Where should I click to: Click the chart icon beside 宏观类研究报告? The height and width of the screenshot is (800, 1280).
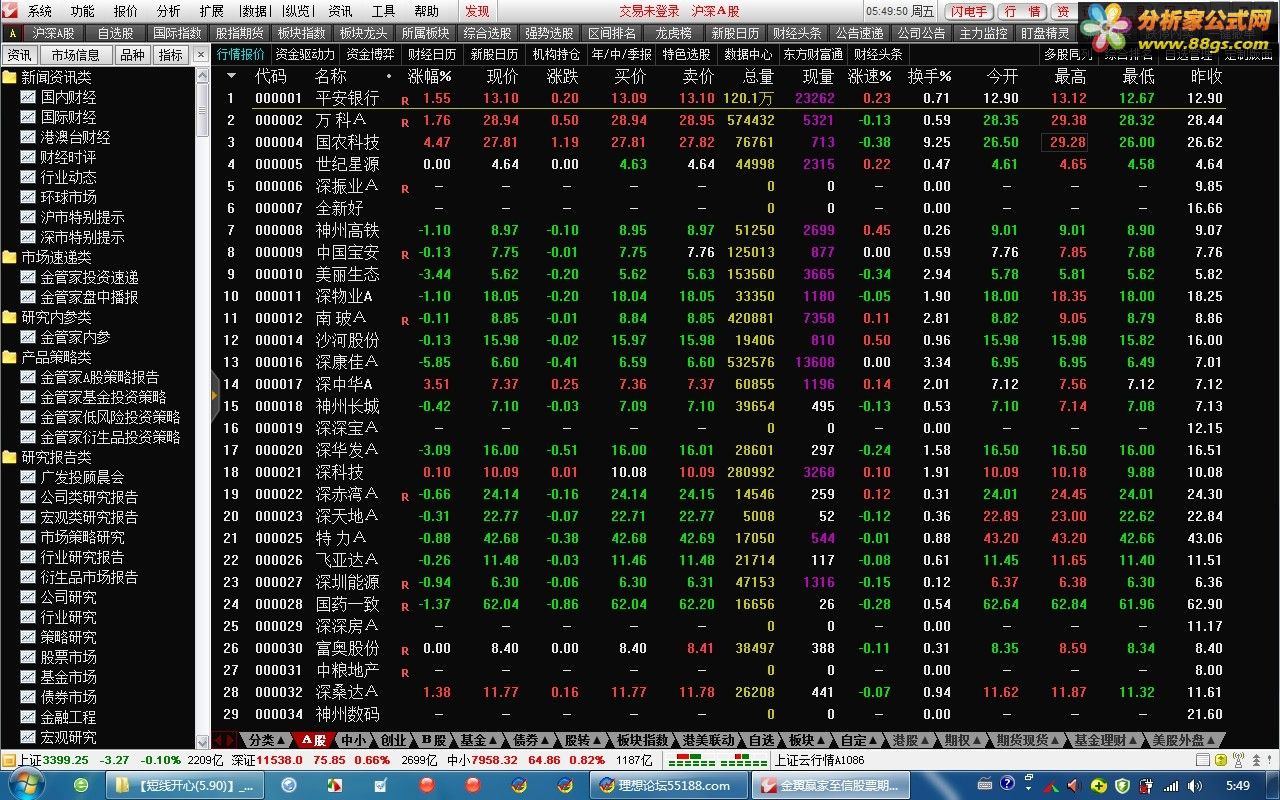pyautogui.click(x=28, y=517)
